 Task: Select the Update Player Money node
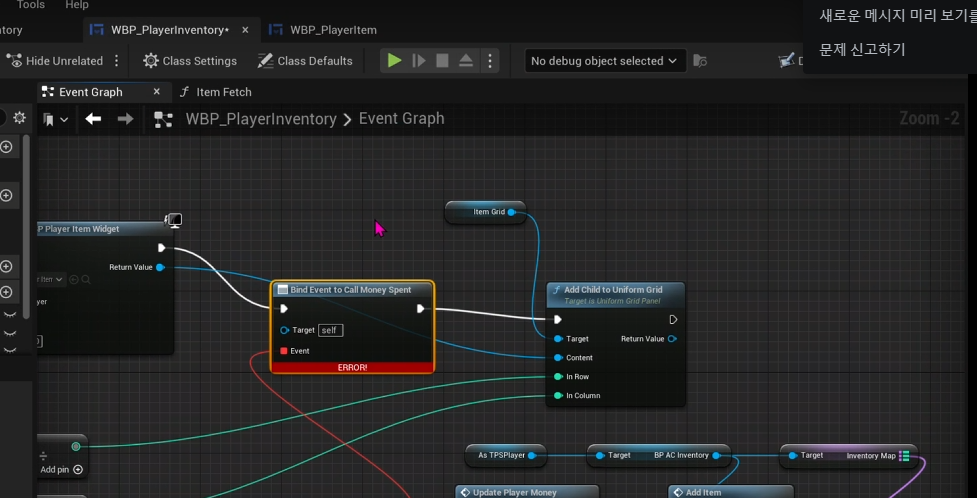pos(527,492)
